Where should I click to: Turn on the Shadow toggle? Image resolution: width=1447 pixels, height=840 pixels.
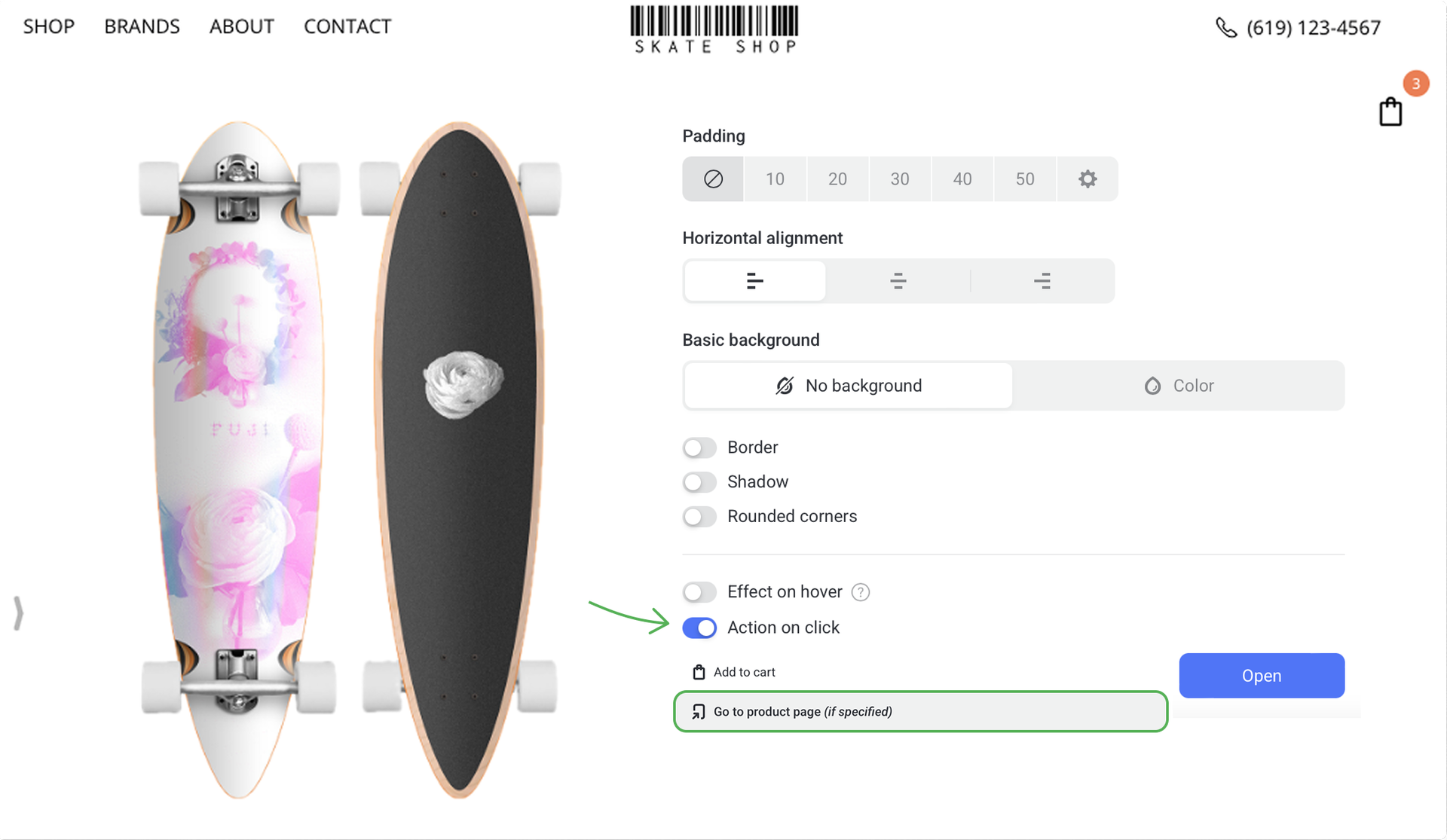pos(699,482)
